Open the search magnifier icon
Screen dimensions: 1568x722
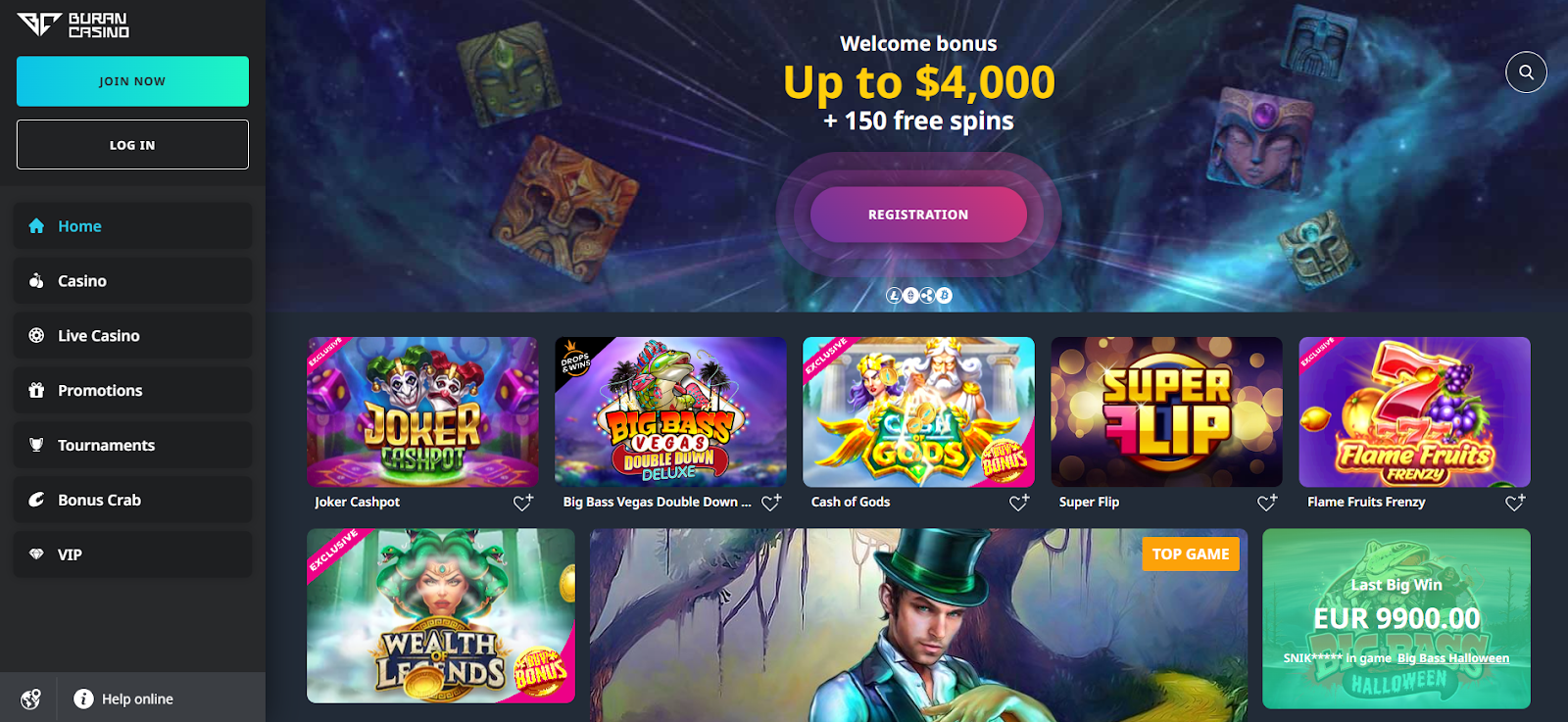(x=1526, y=72)
